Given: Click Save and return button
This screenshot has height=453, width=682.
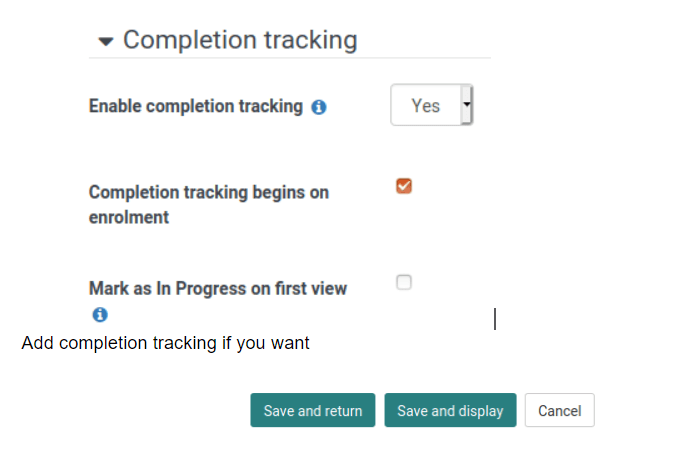Looking at the screenshot, I should coord(313,410).
